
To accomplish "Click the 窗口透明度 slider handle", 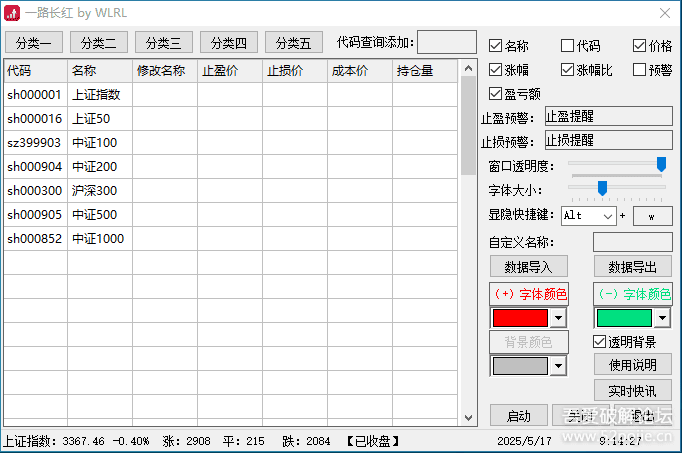I will 661,164.
